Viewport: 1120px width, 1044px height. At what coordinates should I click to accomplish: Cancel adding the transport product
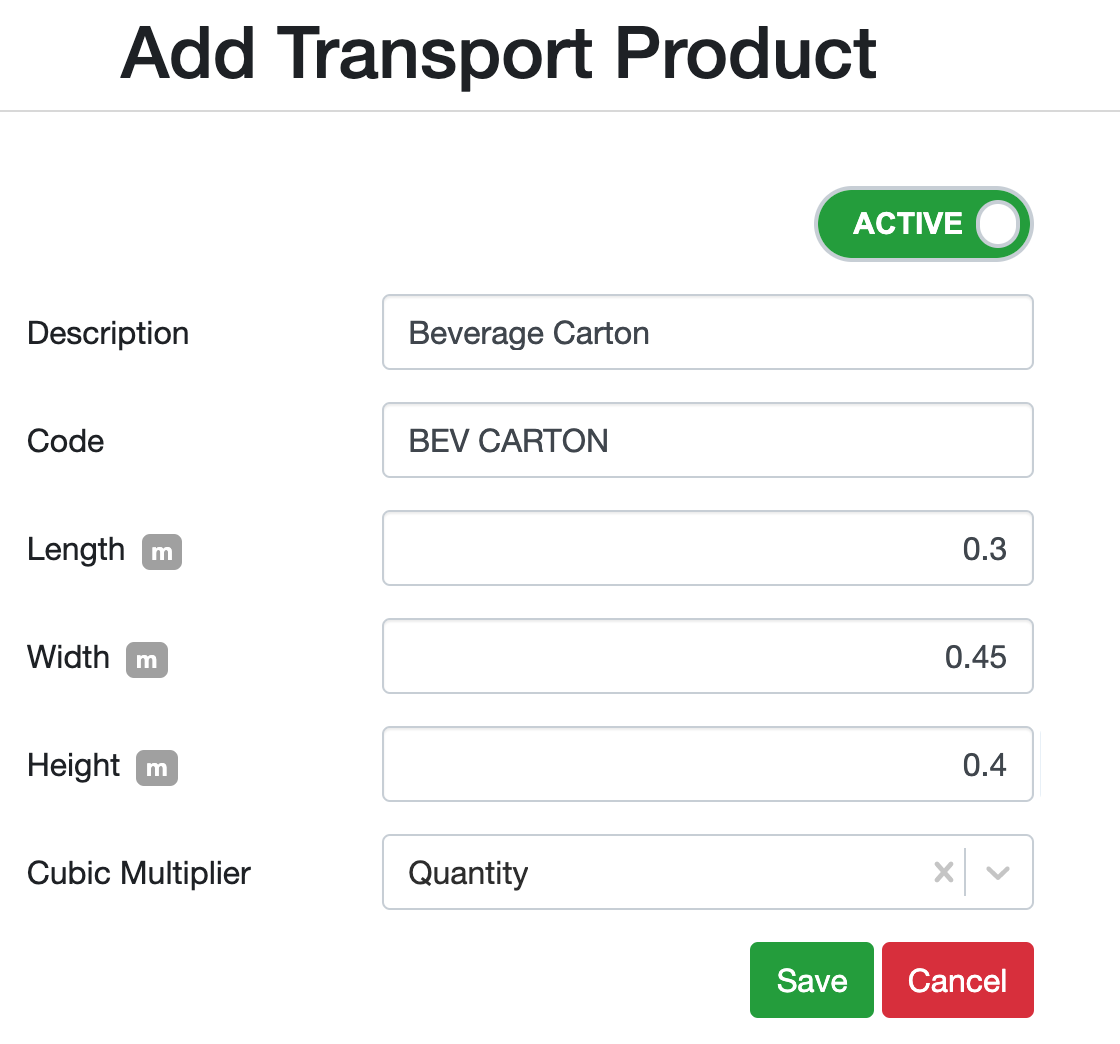957,980
